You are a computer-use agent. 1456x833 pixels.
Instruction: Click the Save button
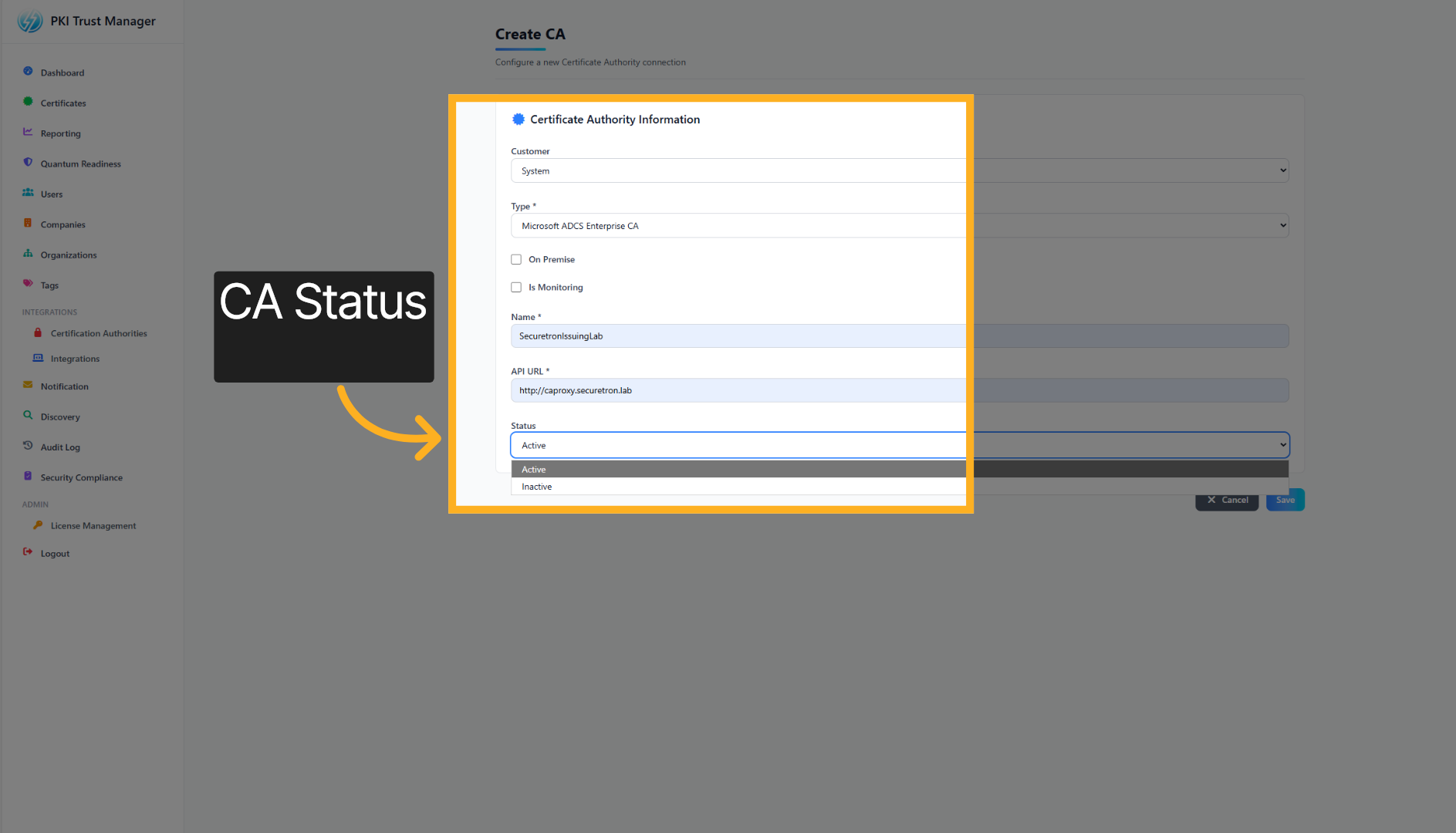1285,500
